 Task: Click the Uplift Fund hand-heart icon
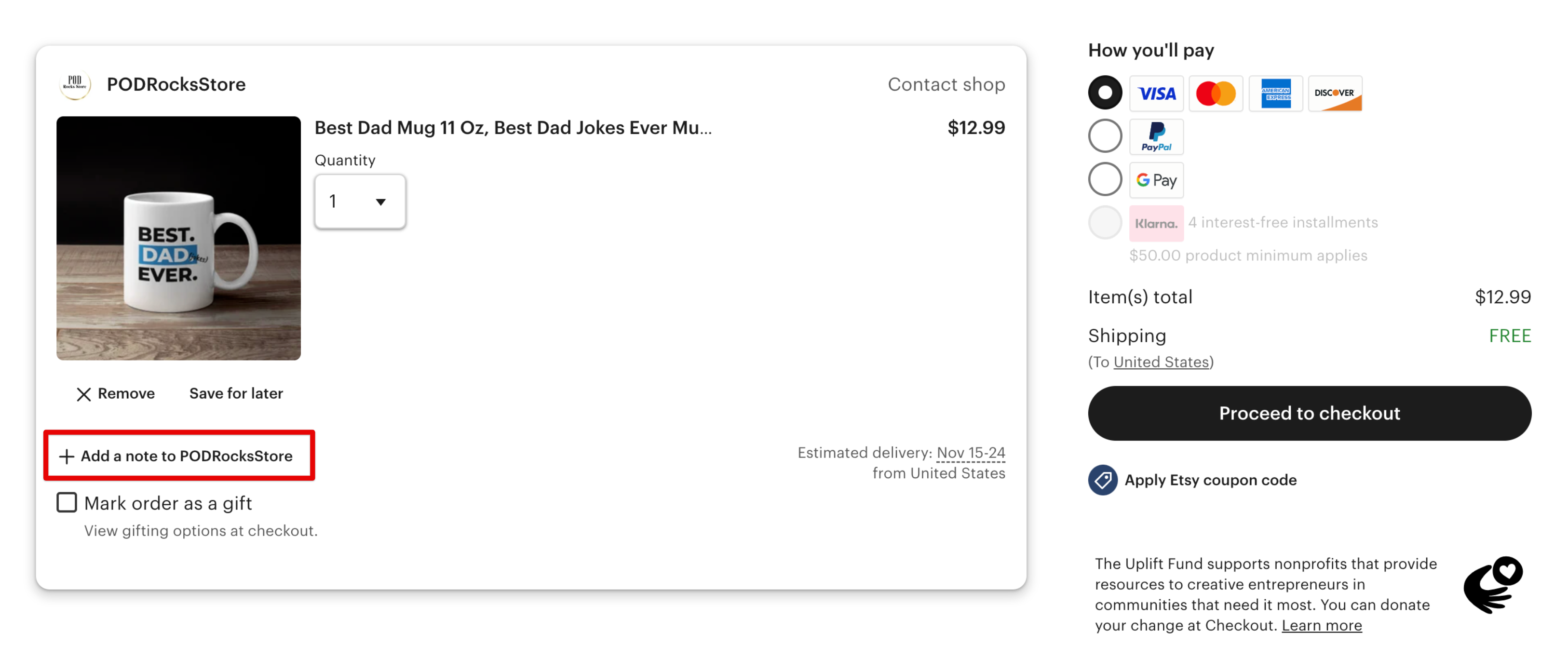(x=1493, y=584)
